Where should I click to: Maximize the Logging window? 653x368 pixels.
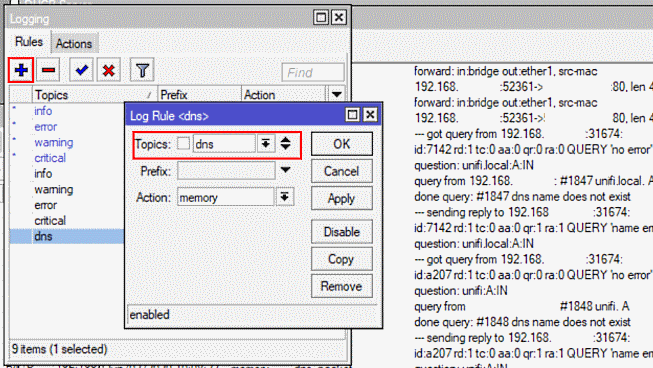321,17
